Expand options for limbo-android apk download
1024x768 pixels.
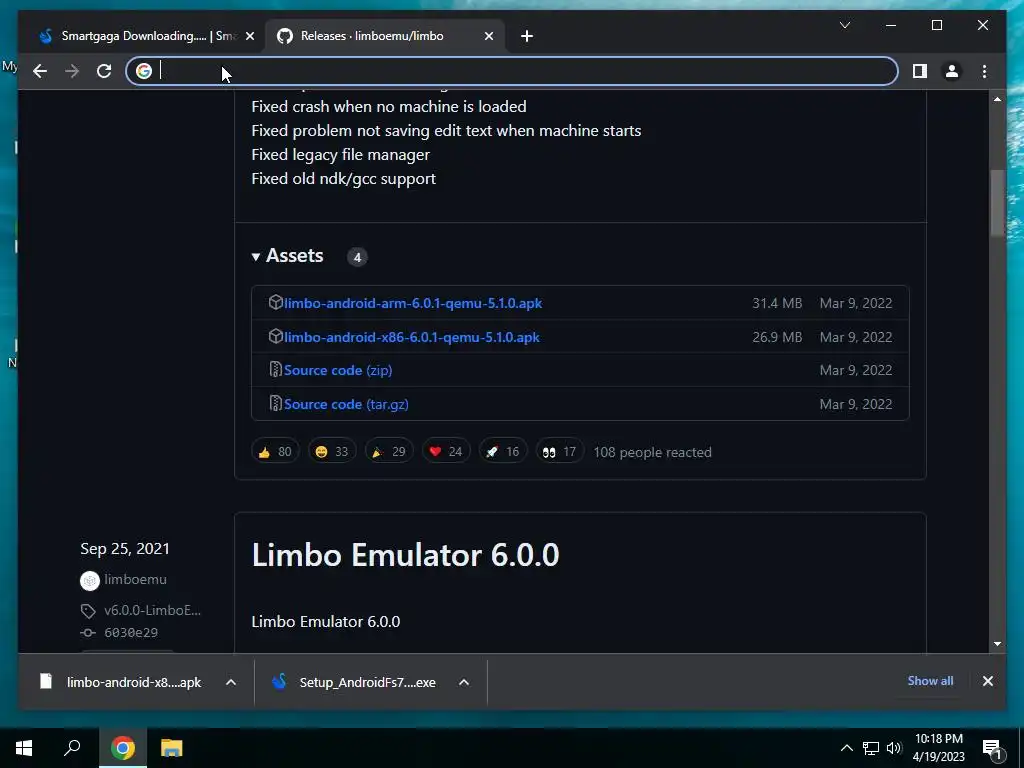pyautogui.click(x=231, y=682)
